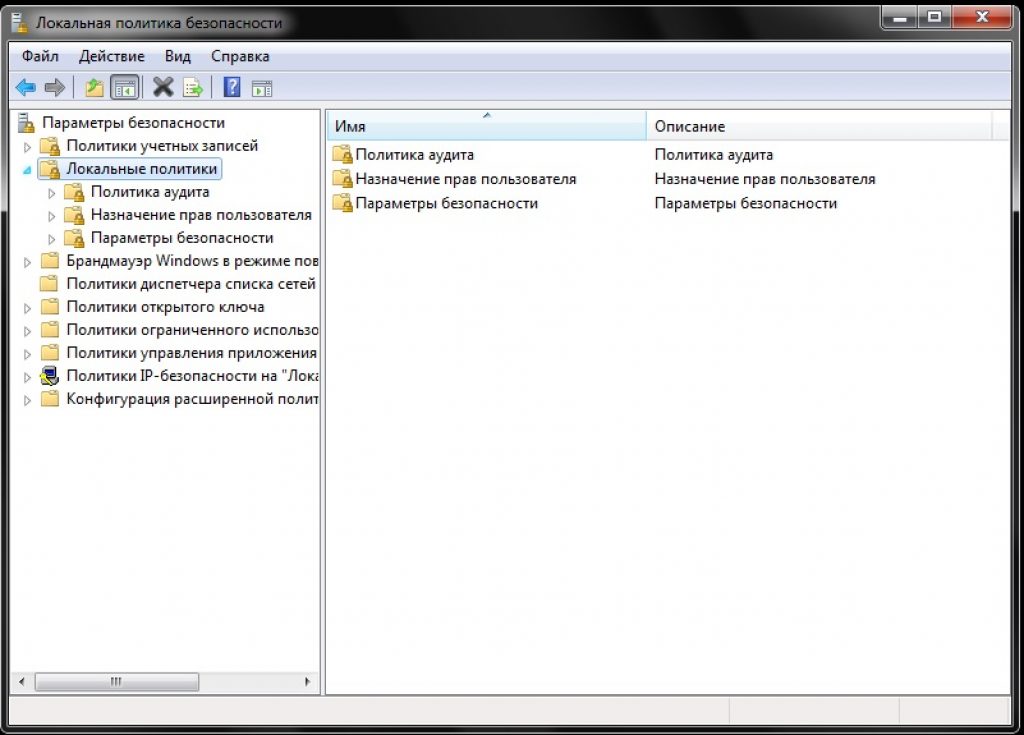Click Параметры безопасности description cell
This screenshot has height=735, width=1024.
click(746, 203)
